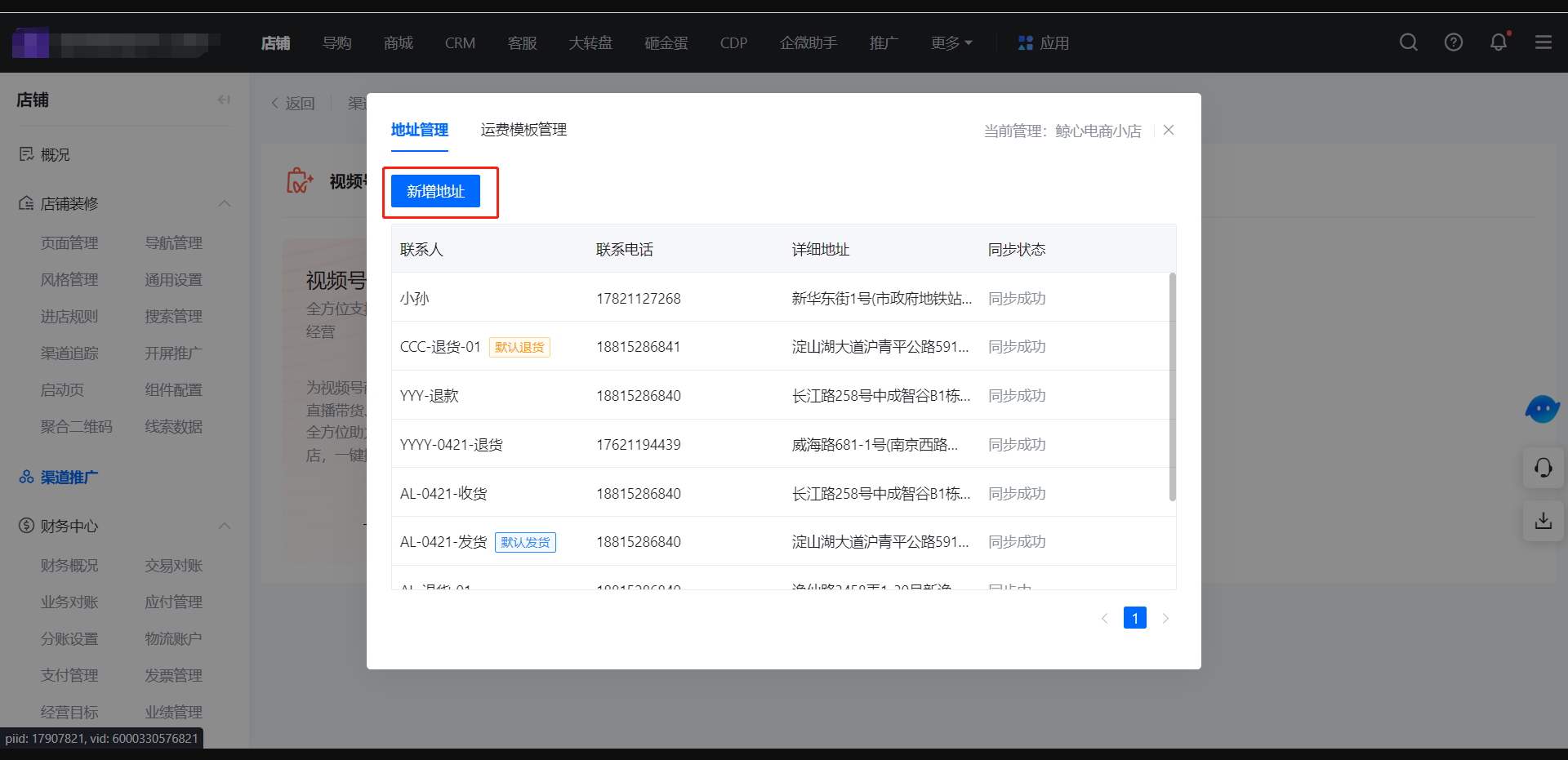Click address 威海路681-1号 cell
This screenshot has width=1568, height=760.
pos(875,444)
